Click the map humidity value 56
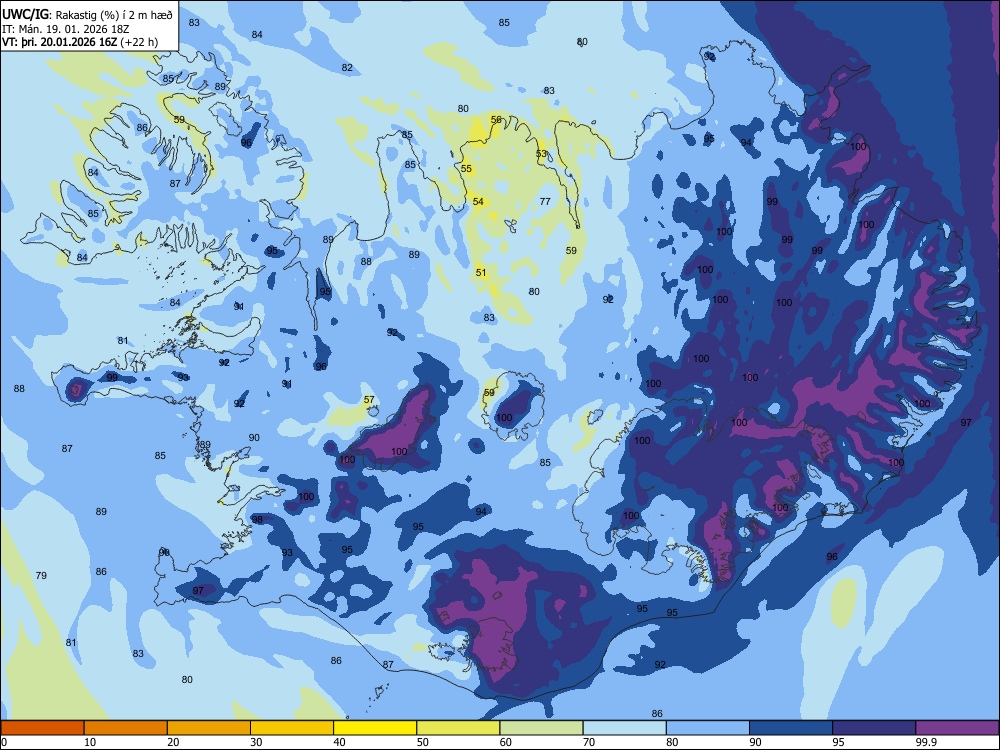 coord(496,120)
